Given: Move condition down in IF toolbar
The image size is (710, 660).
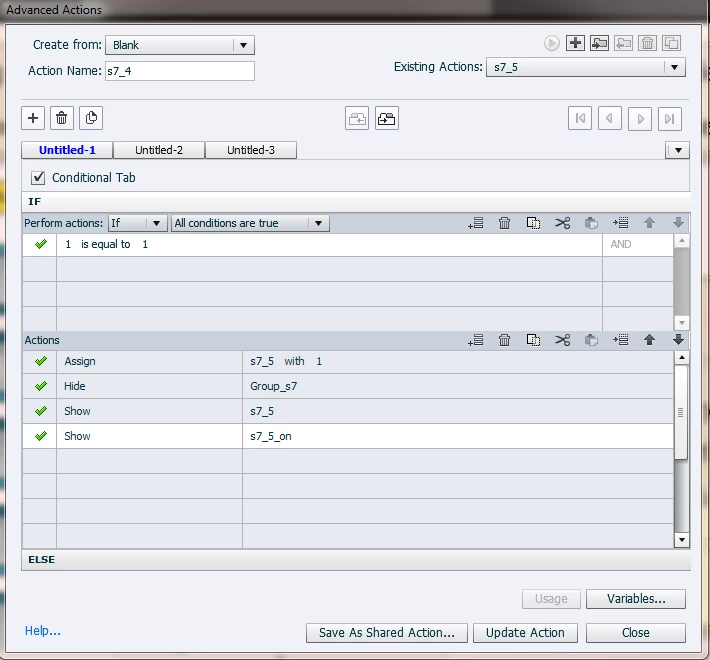Looking at the screenshot, I should (x=678, y=223).
